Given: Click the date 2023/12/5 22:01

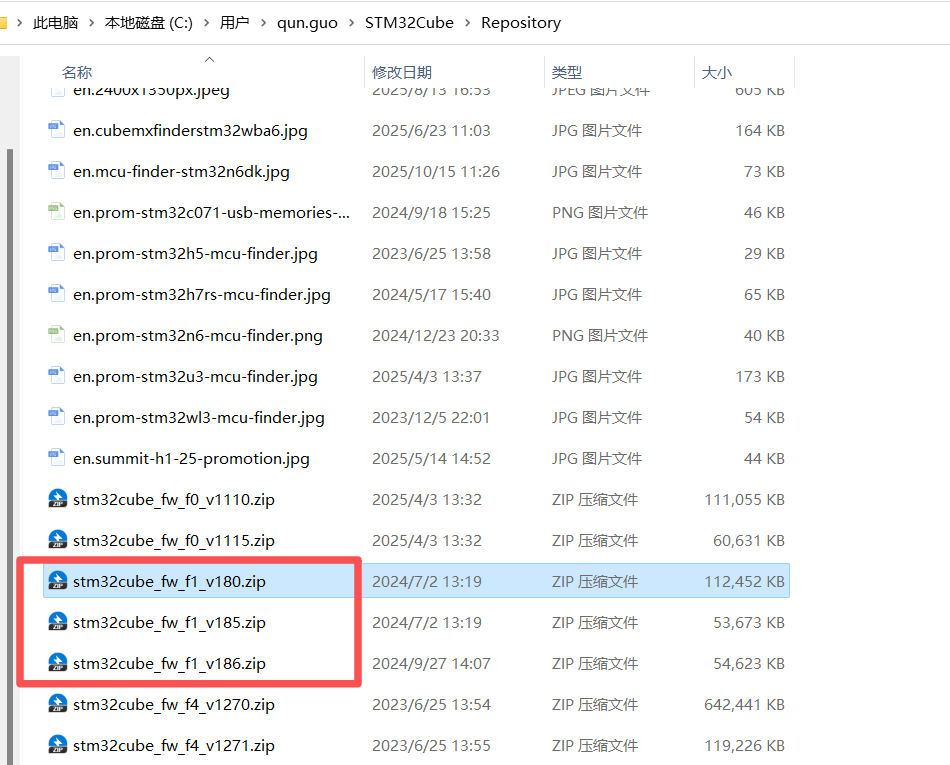Looking at the screenshot, I should (x=431, y=418).
